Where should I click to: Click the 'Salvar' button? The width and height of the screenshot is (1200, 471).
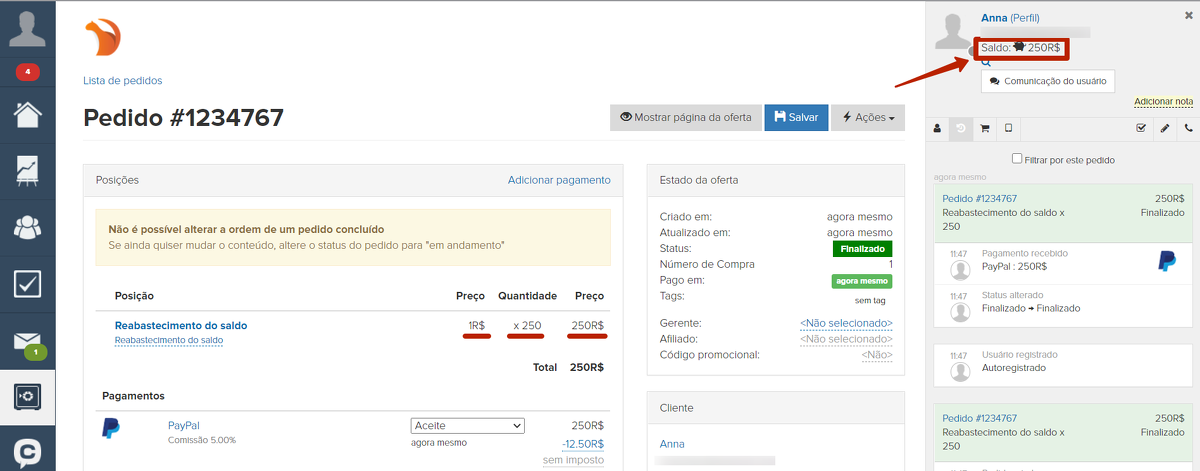click(796, 117)
